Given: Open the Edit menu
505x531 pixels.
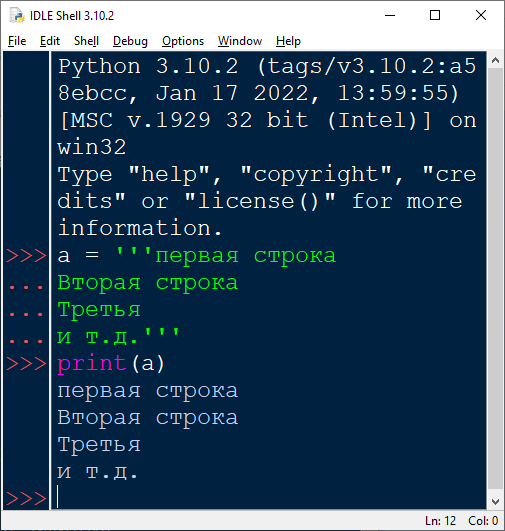Looking at the screenshot, I should pos(50,41).
